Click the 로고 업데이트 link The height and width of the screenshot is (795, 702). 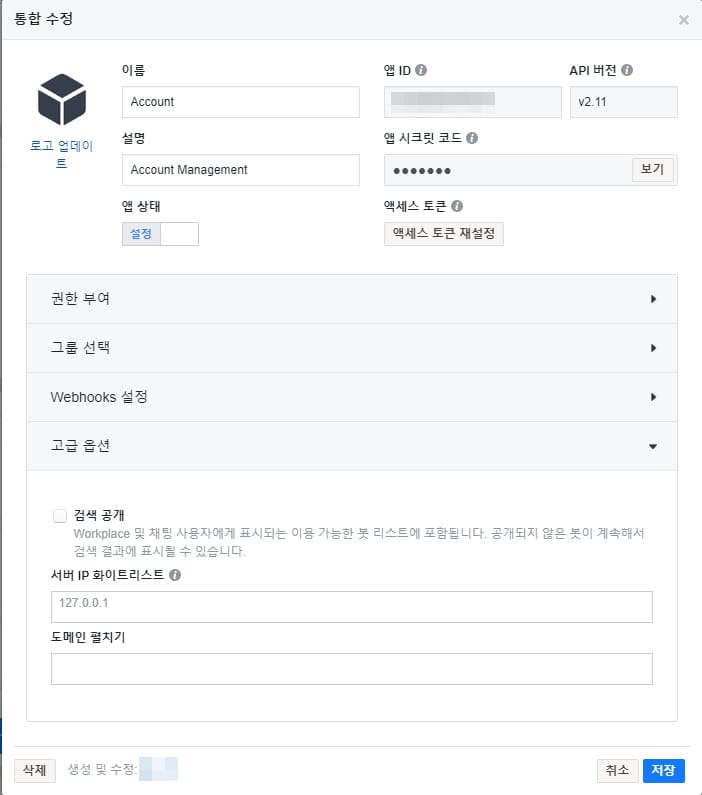click(x=61, y=154)
